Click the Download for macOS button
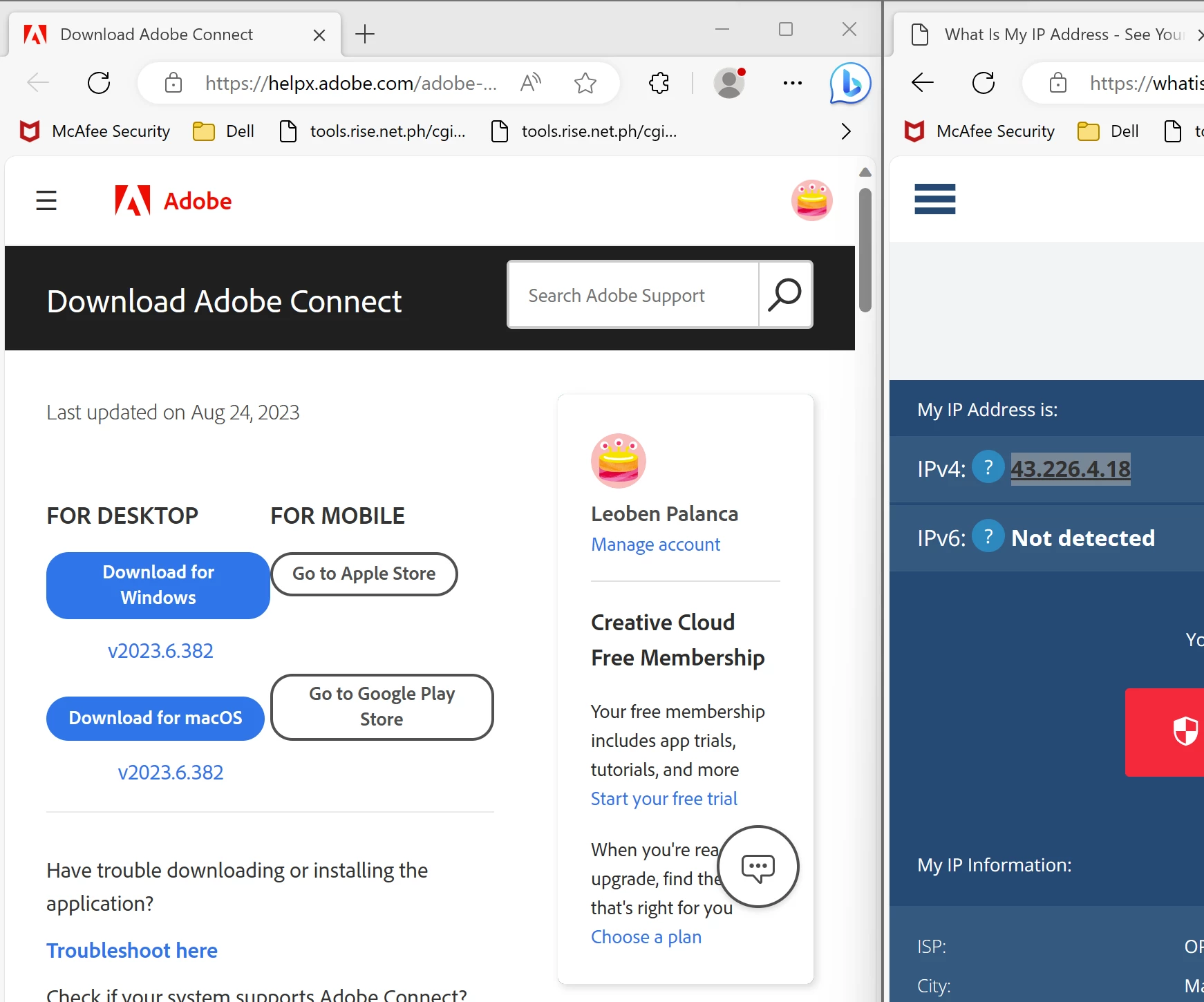The height and width of the screenshot is (1002, 1204). tap(156, 718)
